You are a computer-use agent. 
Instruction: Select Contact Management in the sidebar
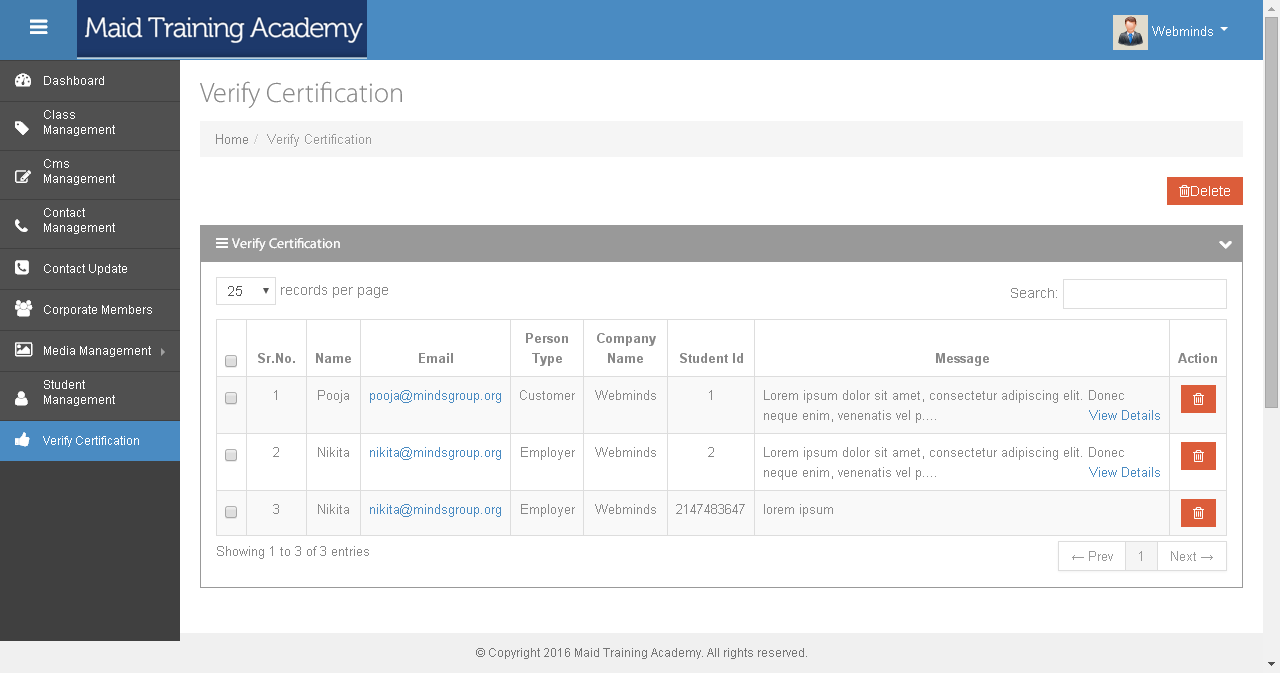(90, 224)
